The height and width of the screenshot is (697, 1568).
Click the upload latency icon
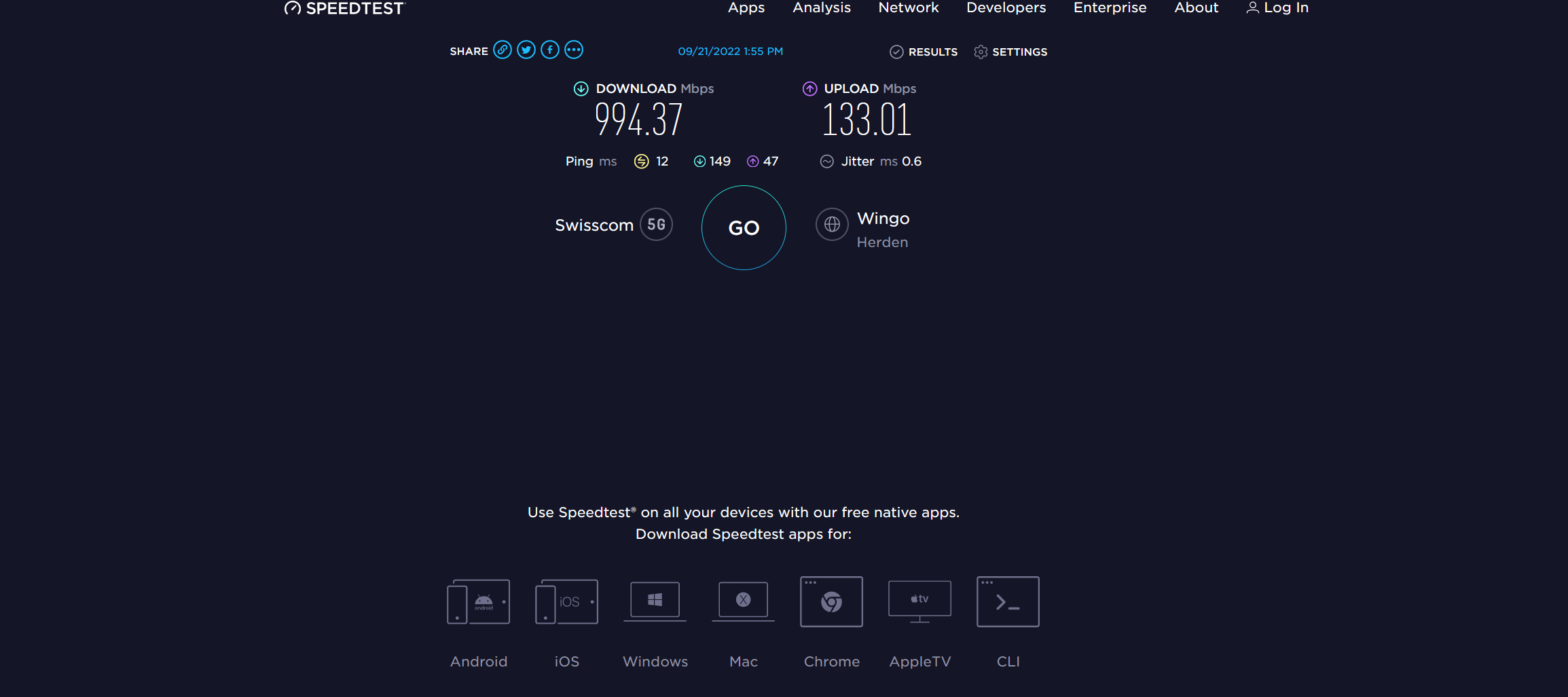click(752, 162)
